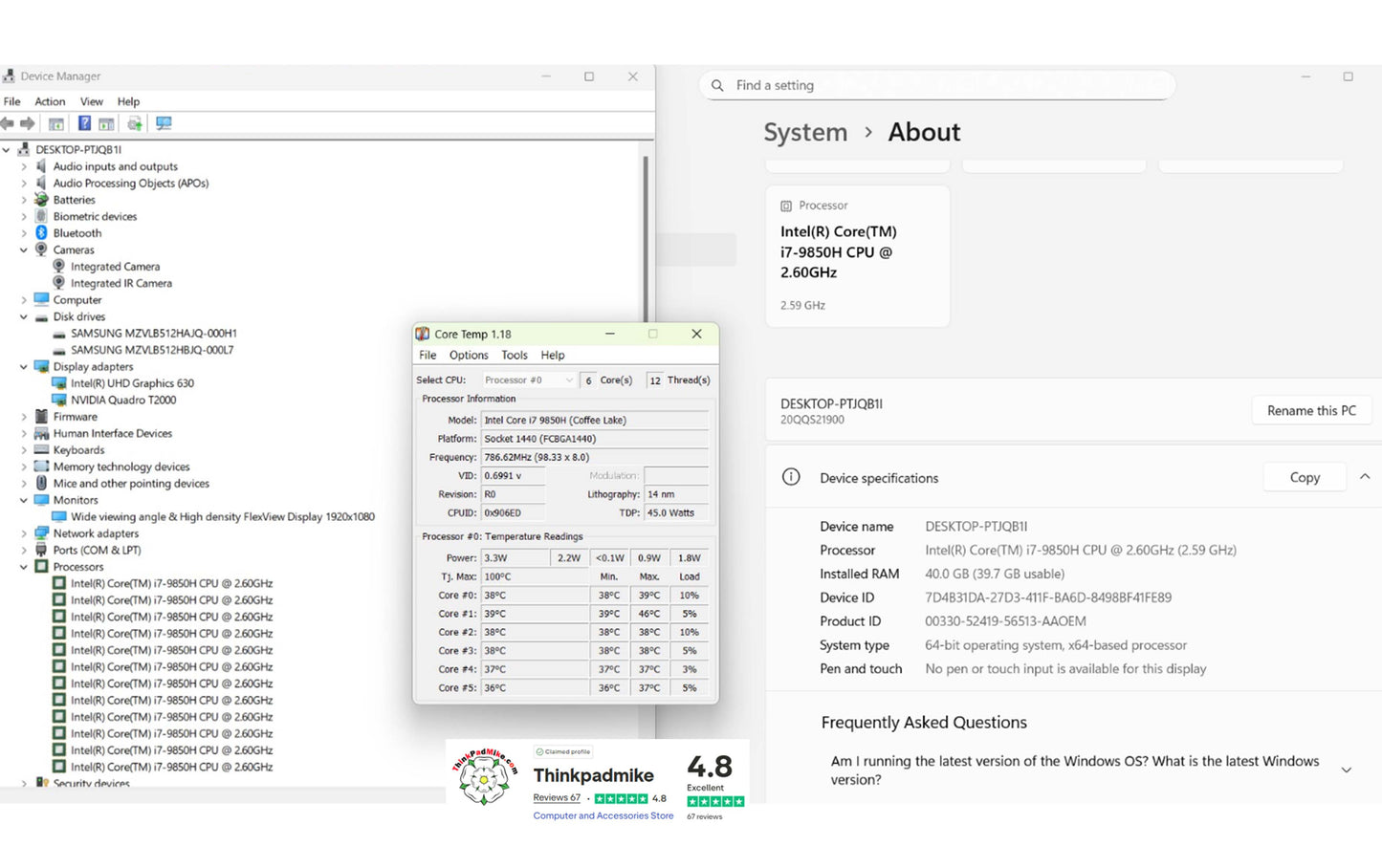Click the Help toolbar icon in Device Manager
Viewport: 1382px width, 868px height.
pos(84,123)
